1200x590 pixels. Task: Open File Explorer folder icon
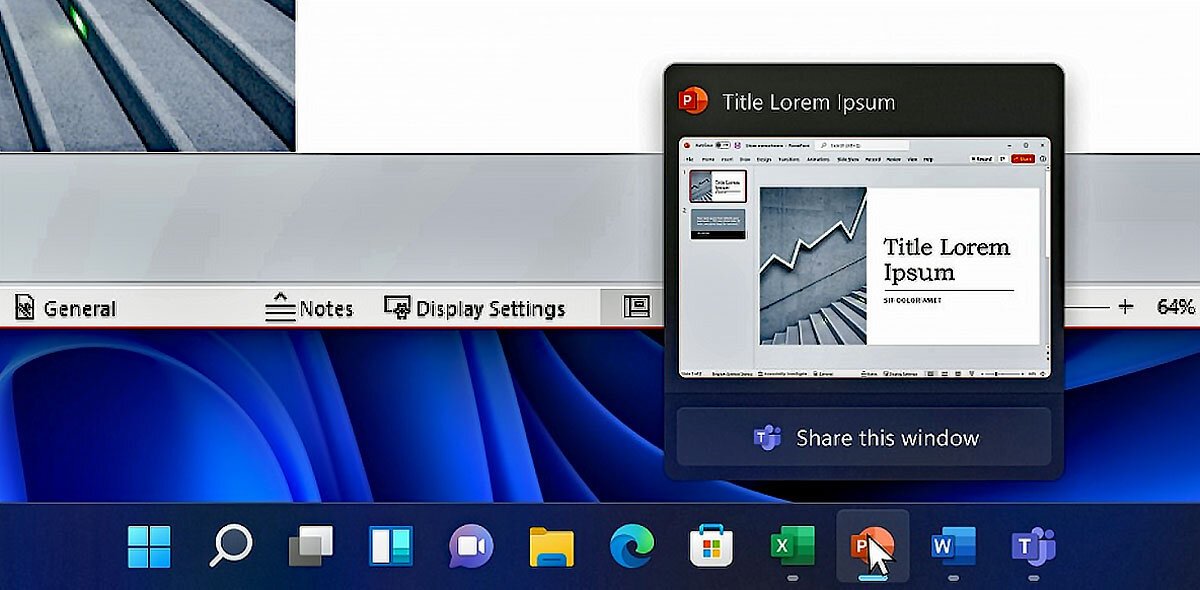pyautogui.click(x=551, y=547)
